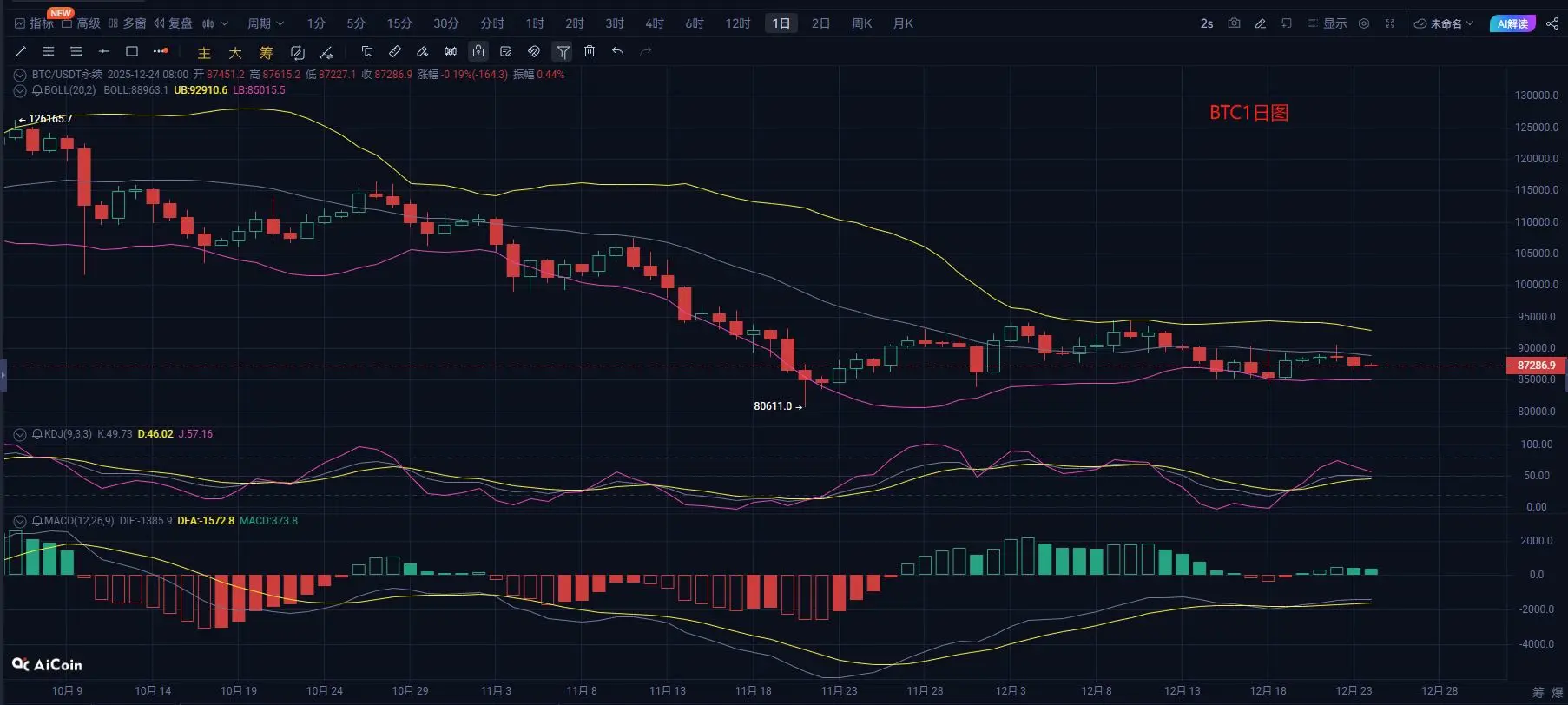Toggle the lock drawings icon
This screenshot has width=1568, height=705.
(478, 52)
